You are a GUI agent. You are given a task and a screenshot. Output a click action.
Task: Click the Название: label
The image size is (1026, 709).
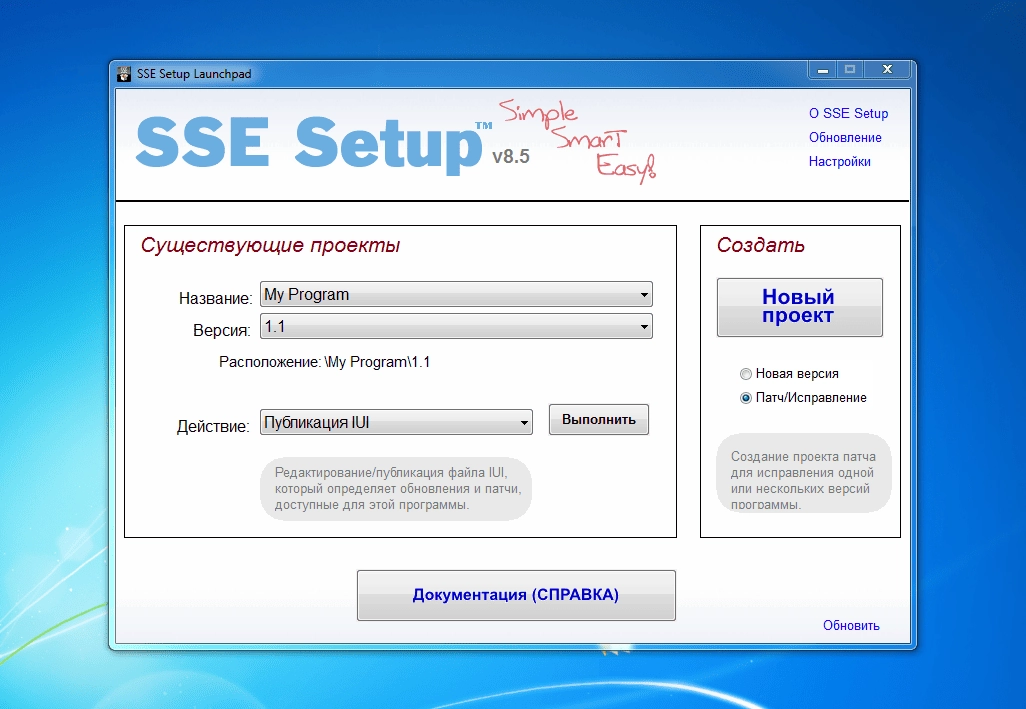215,299
